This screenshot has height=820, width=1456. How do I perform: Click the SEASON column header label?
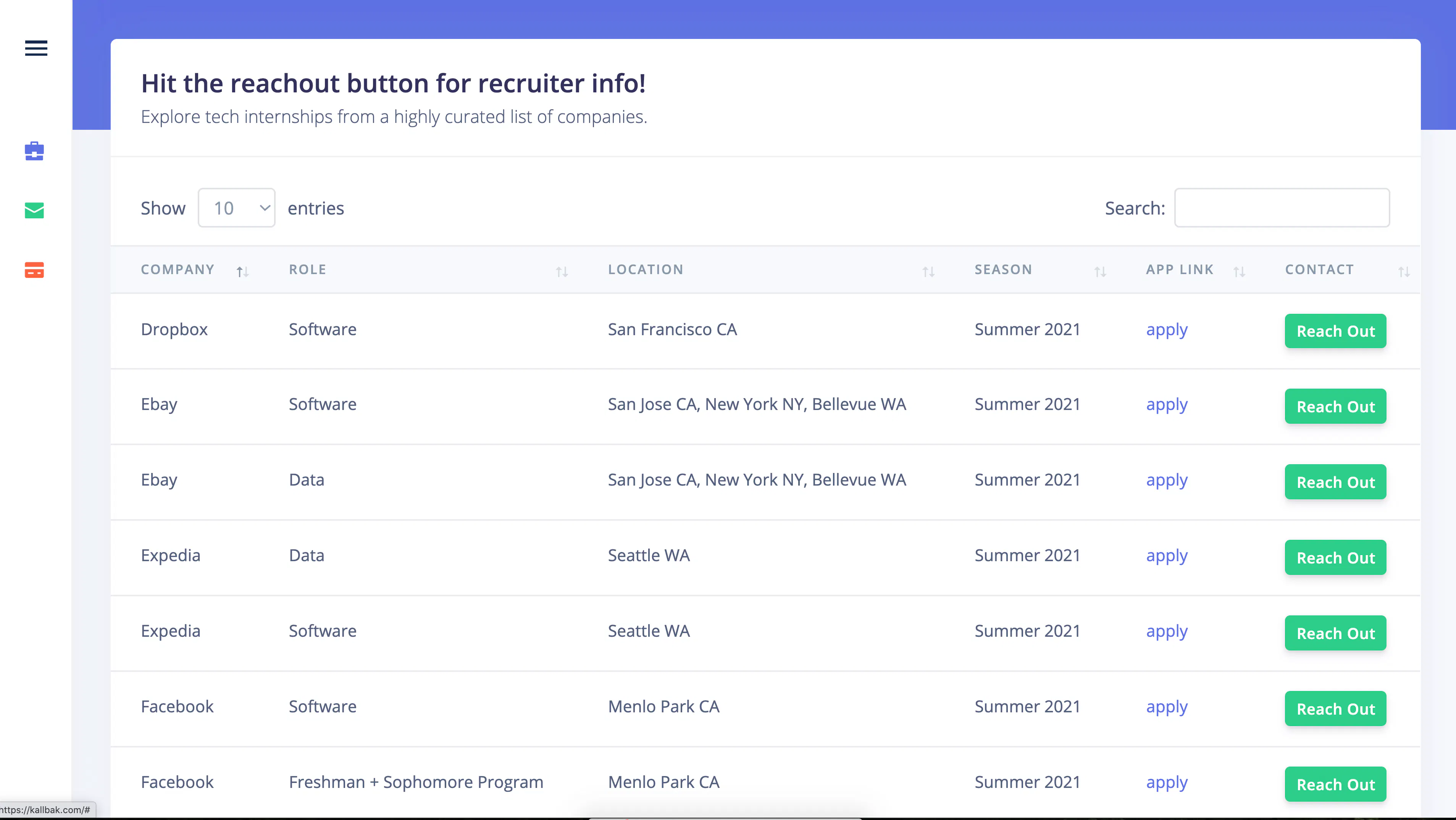(1003, 270)
